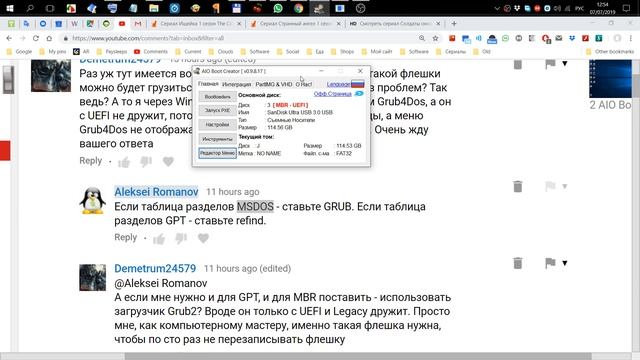Expand flag dropdown arrow on @Aleksei Romanov reply
The width and height of the screenshot is (640, 360).
[x=564, y=263]
